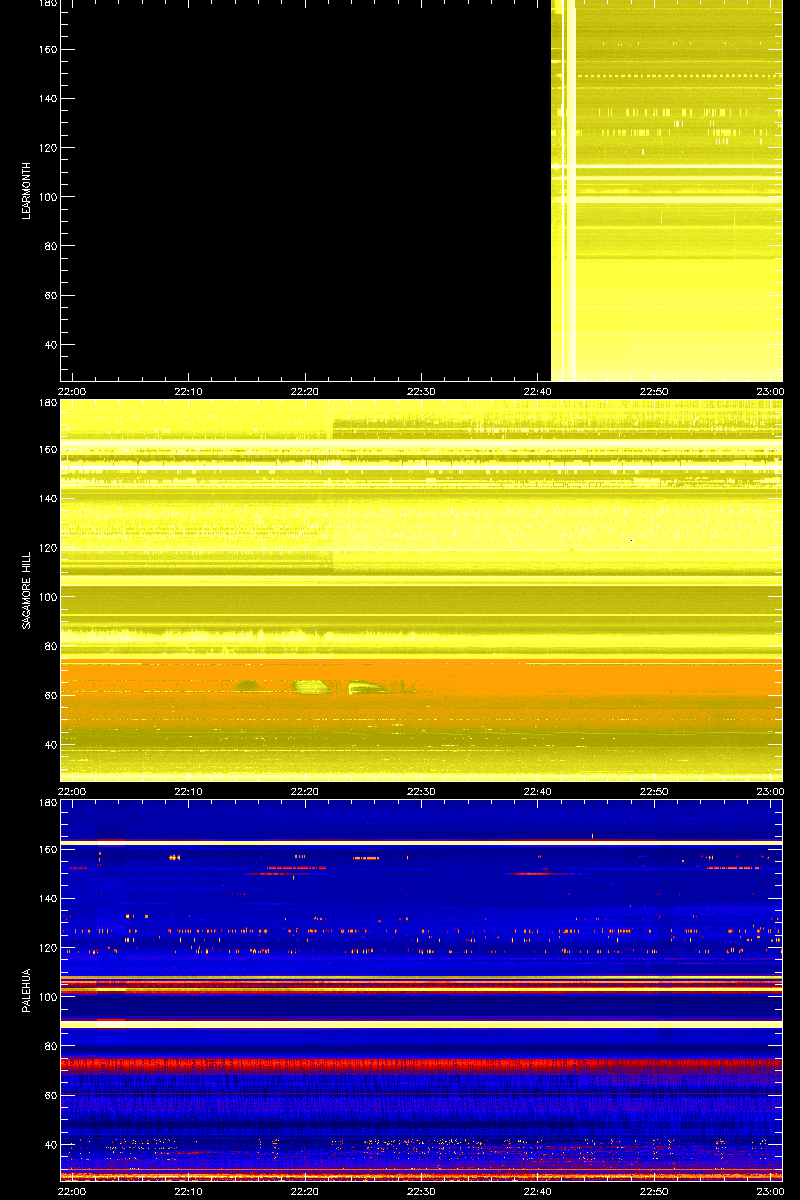Viewport: 800px width, 1200px height.
Task: Choose the 80 frequency tick on Palehua axis
Action: (50, 1046)
